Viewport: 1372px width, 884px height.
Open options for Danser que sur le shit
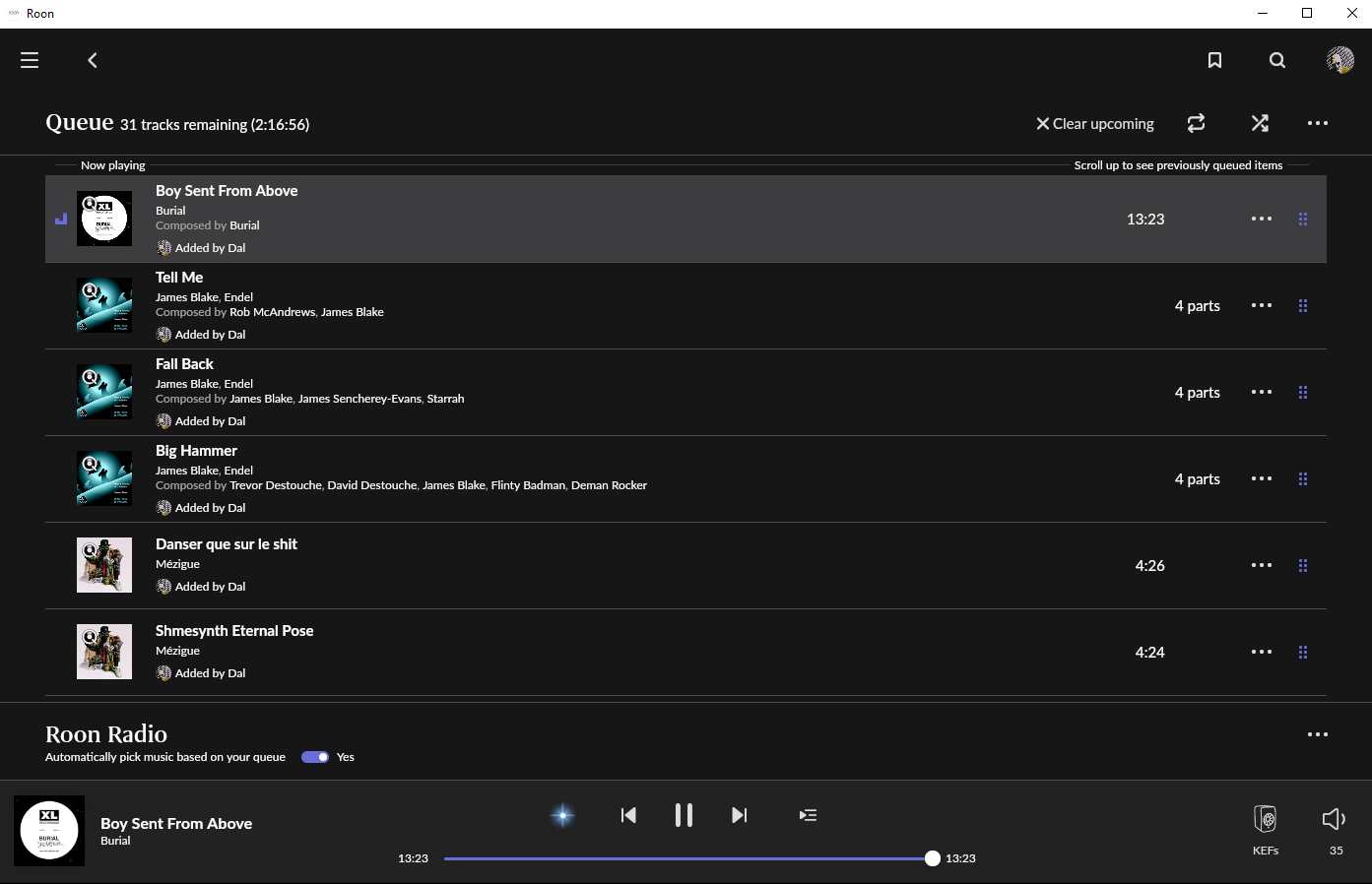[1262, 565]
